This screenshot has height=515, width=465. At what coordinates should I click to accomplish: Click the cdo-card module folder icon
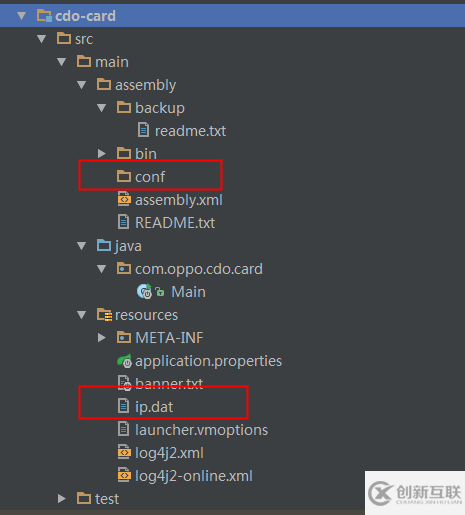pos(44,16)
